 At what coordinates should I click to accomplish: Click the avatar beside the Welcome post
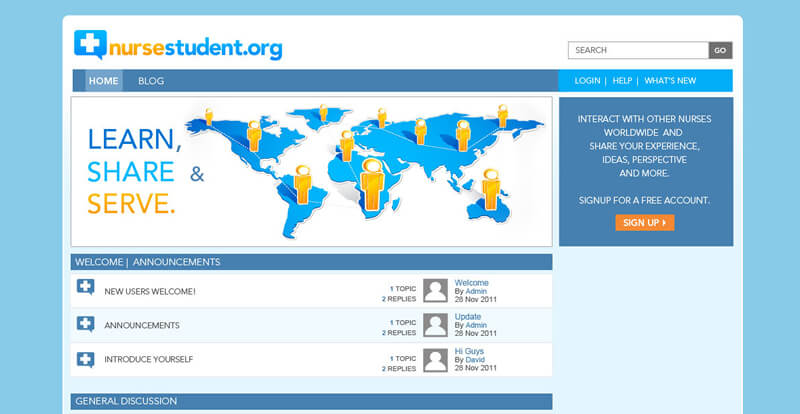435,290
